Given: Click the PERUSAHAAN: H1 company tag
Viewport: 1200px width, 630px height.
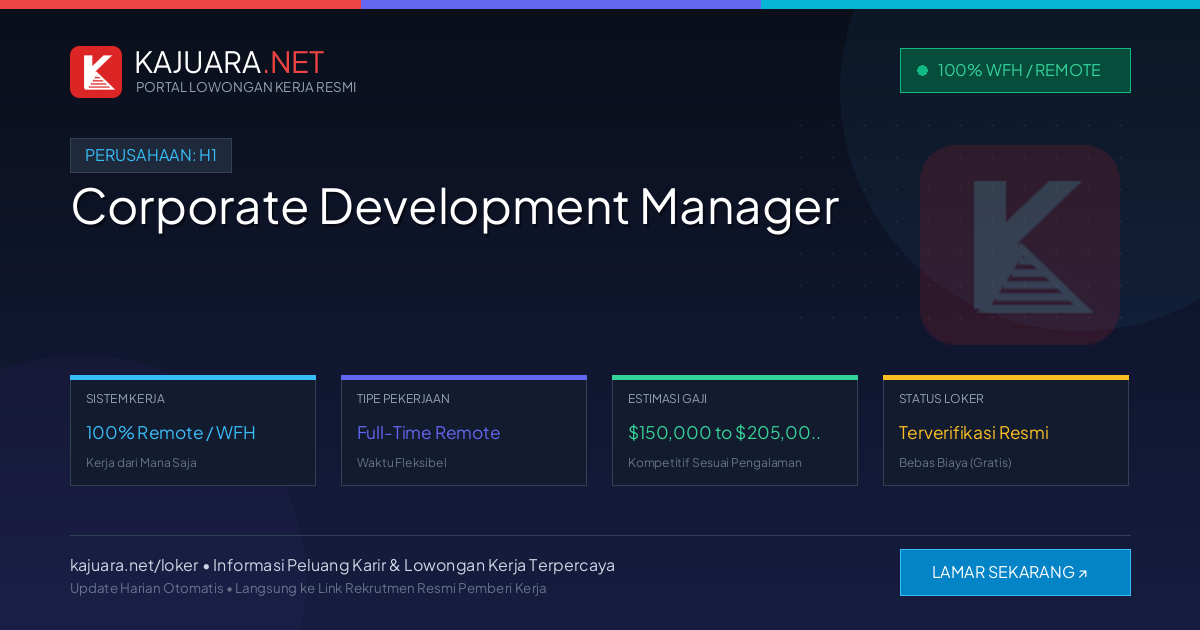Looking at the screenshot, I should pyautogui.click(x=151, y=155).
